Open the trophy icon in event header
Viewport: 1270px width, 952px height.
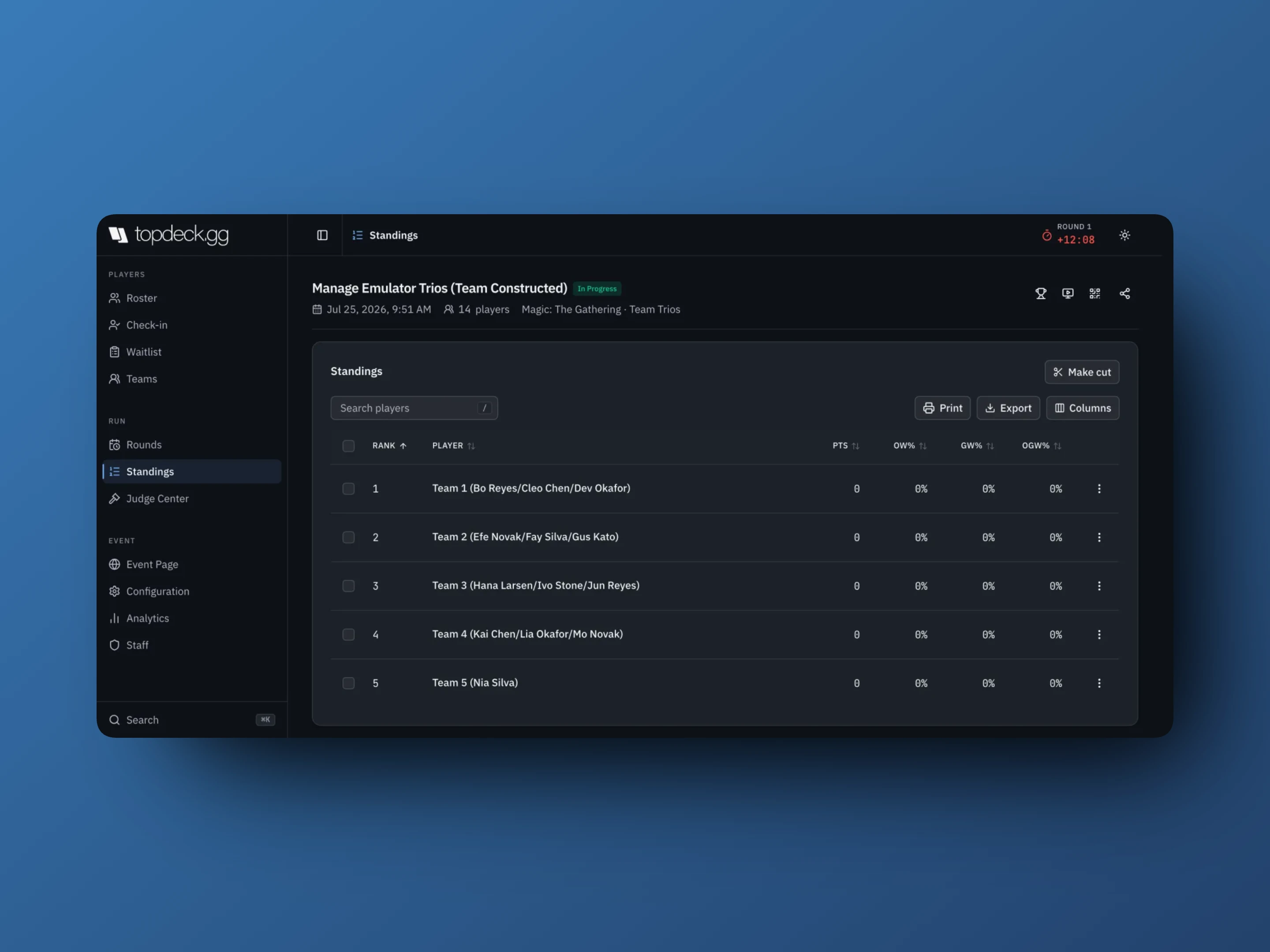[1040, 293]
